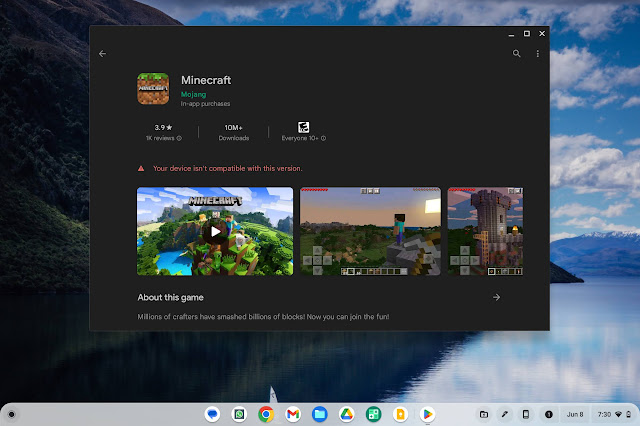Click the Millions of crafters description text
This screenshot has width=640, height=426.
coord(263,317)
